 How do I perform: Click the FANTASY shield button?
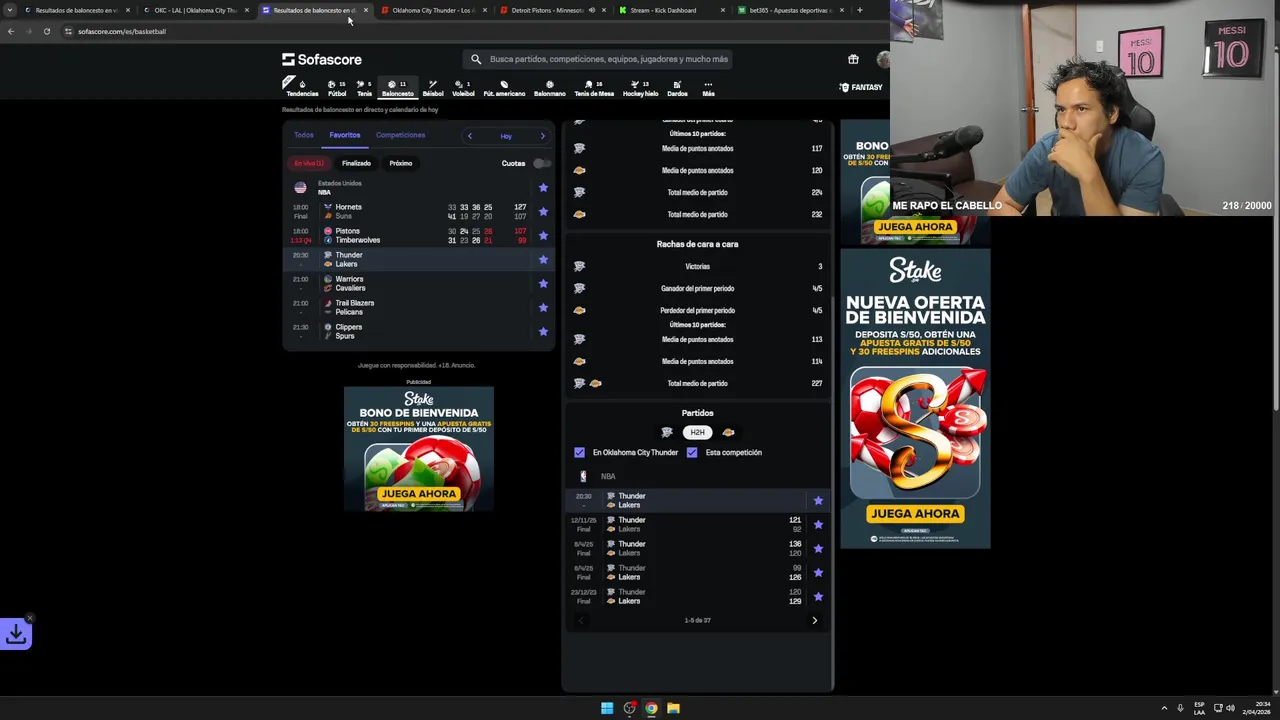[861, 87]
